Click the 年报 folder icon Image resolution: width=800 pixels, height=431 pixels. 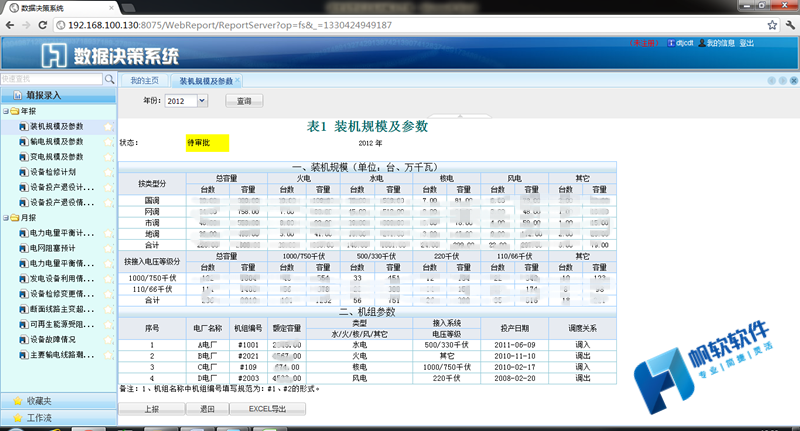pos(15,111)
